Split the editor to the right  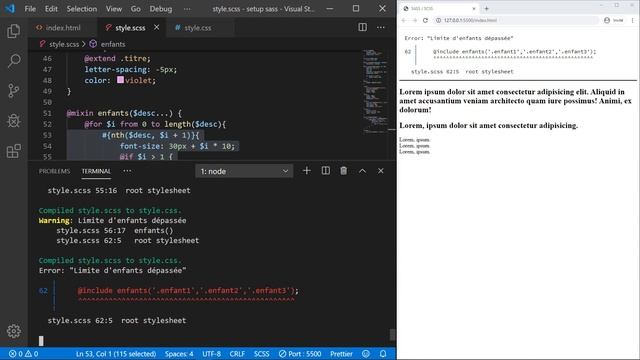click(x=362, y=27)
